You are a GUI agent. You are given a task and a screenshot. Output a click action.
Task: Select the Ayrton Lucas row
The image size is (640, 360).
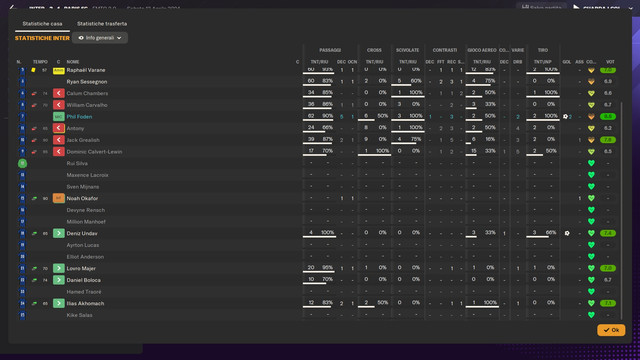[x=318, y=245]
